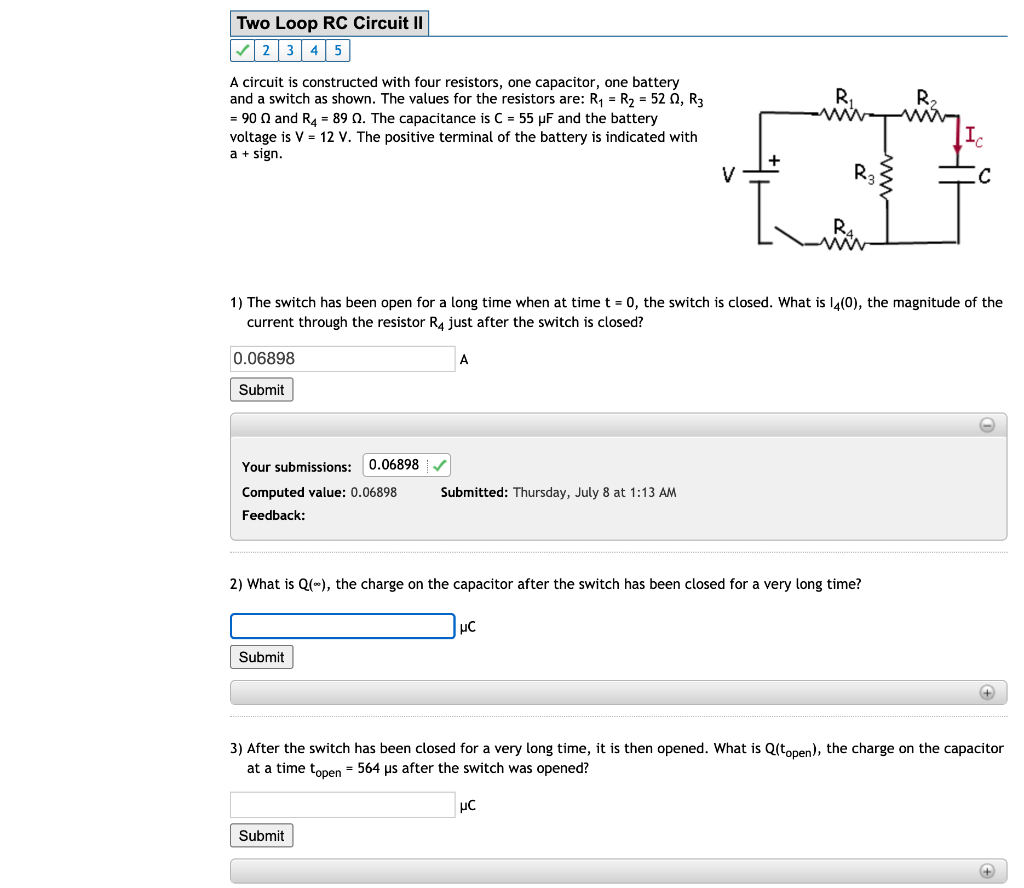
Task: Click the Two Loop RC Circuit II title tab
Action: pyautogui.click(x=328, y=22)
